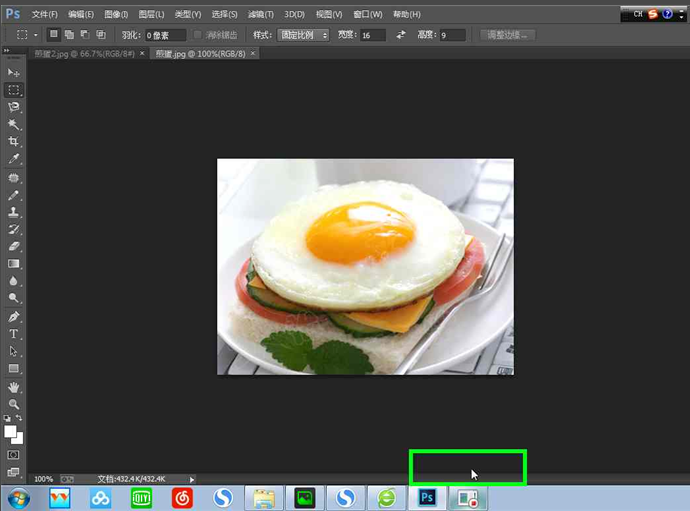Open the status bar info arrow menu
This screenshot has height=511, width=690.
(192, 479)
